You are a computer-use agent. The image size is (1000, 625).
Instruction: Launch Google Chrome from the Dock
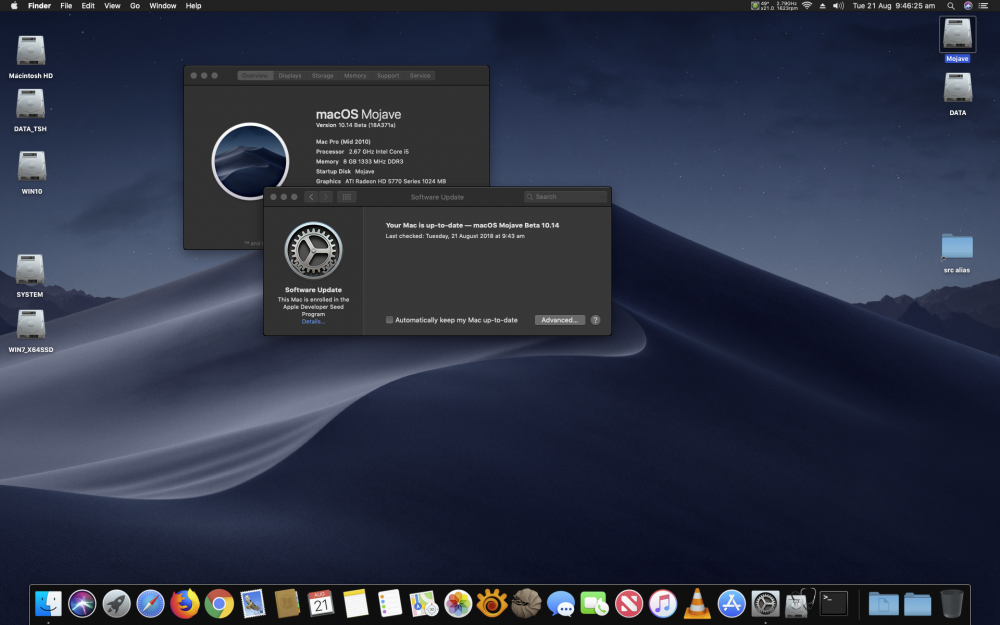tap(219, 603)
